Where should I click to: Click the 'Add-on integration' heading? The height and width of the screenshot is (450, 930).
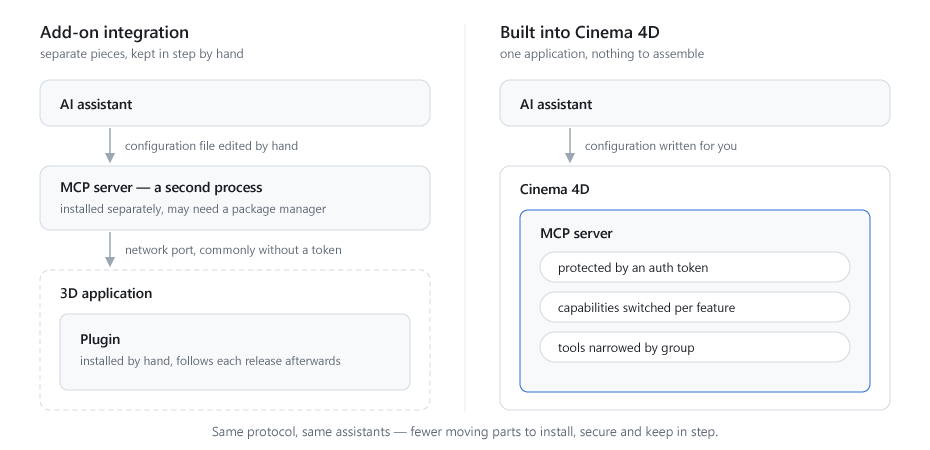(114, 32)
